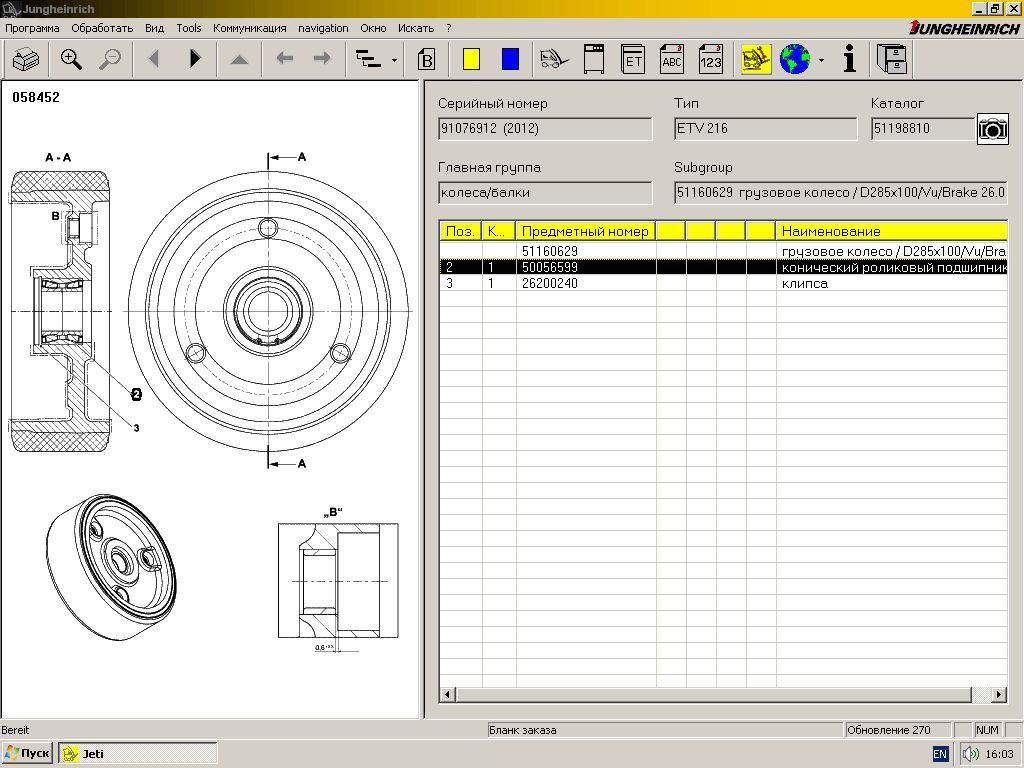This screenshot has height=768, width=1024.
Task: Open the Коммуникация menu
Action: (x=249, y=28)
